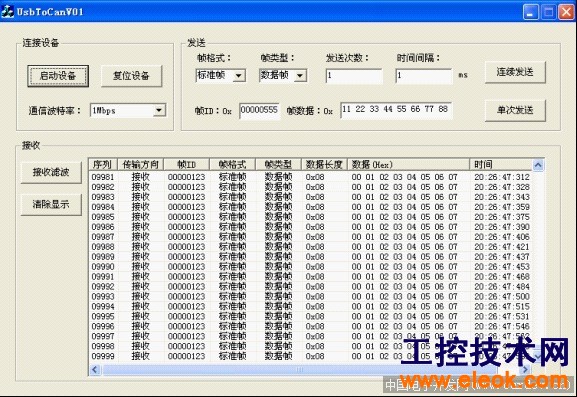577x397 pixels.
Task: Close the UsbToCanV01 window
Action: point(566,12)
